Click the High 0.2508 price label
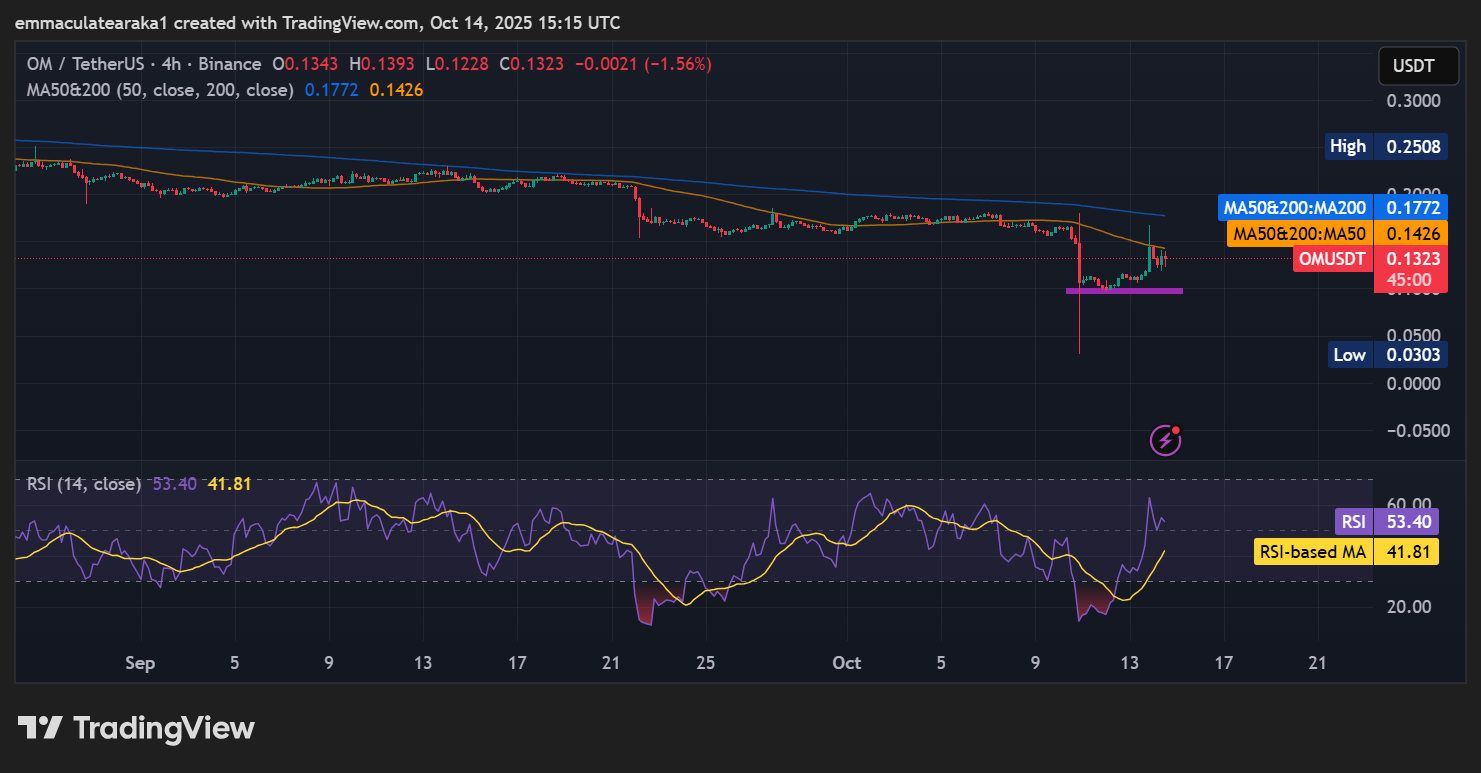The image size is (1481, 773). pyautogui.click(x=1387, y=146)
